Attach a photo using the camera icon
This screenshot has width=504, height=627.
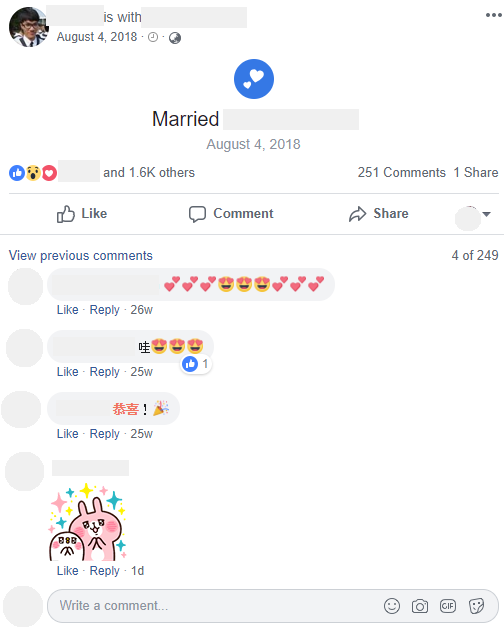click(420, 606)
